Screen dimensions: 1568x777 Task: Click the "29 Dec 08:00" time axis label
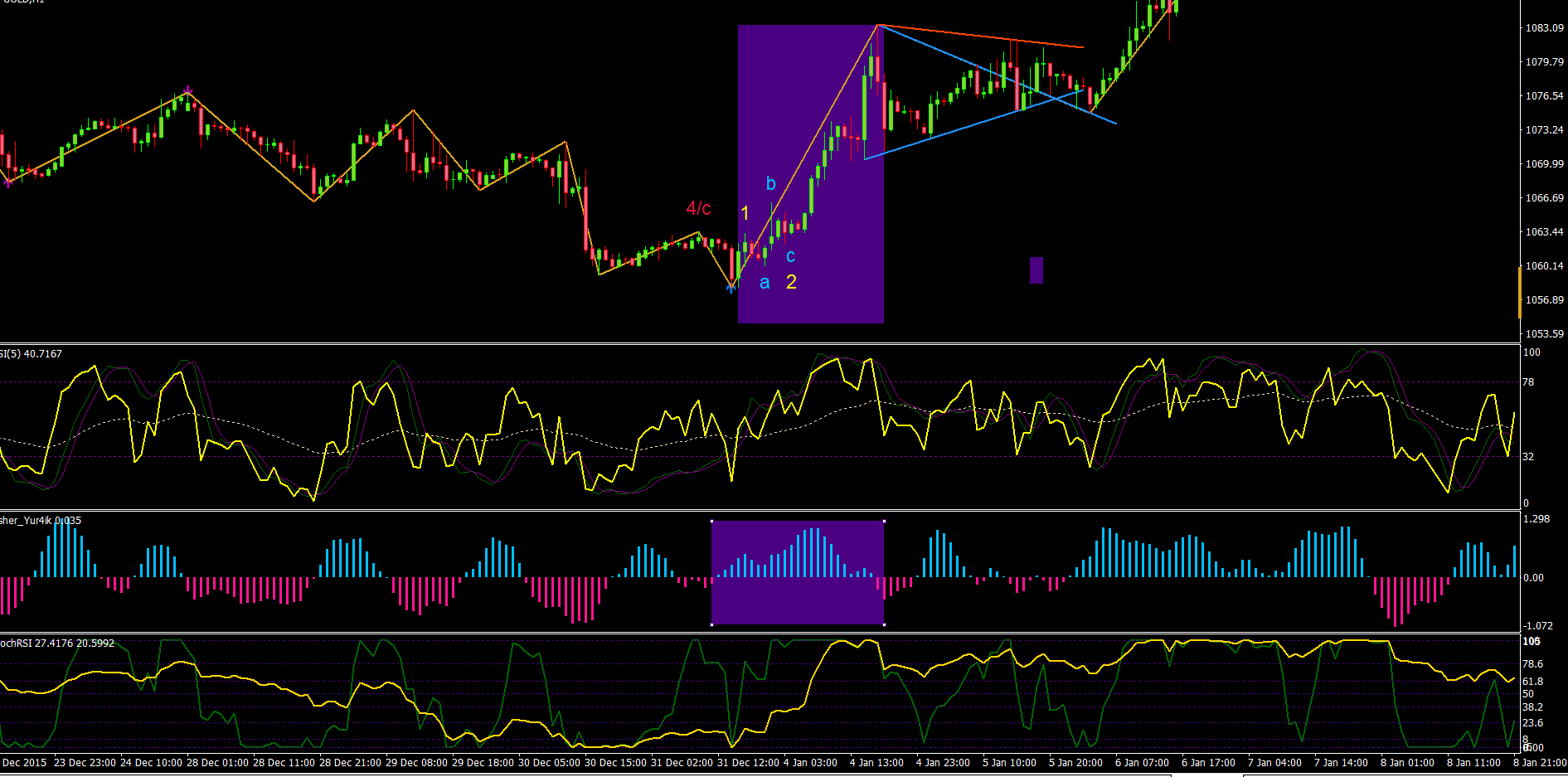pos(416,763)
